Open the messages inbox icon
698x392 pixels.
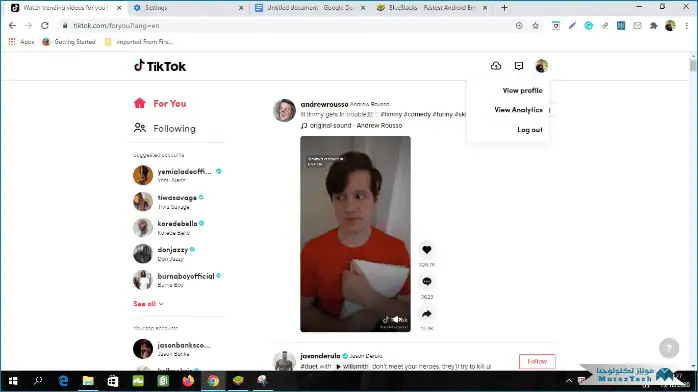point(519,66)
